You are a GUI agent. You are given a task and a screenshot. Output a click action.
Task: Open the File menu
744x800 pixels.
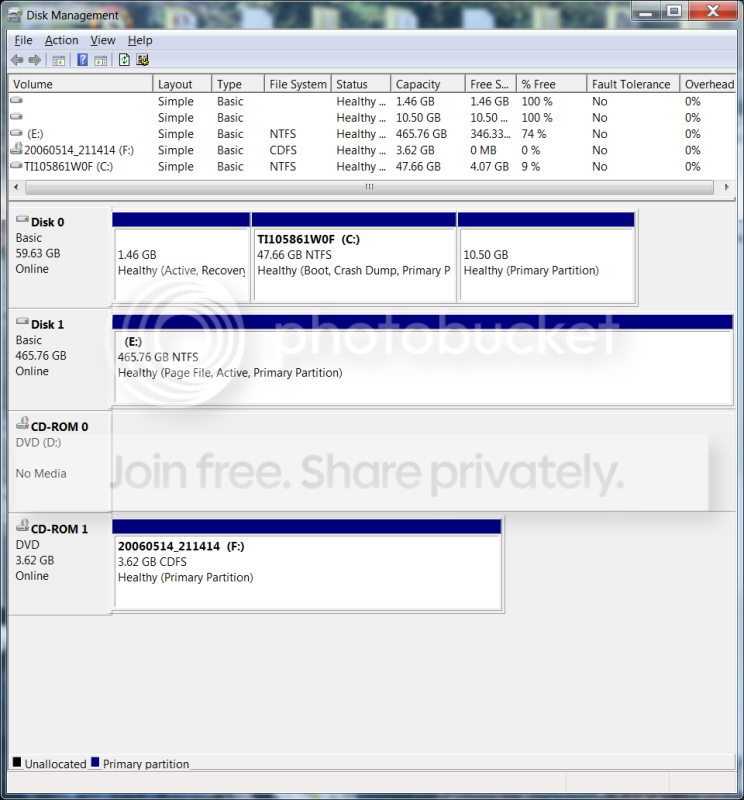coord(23,40)
